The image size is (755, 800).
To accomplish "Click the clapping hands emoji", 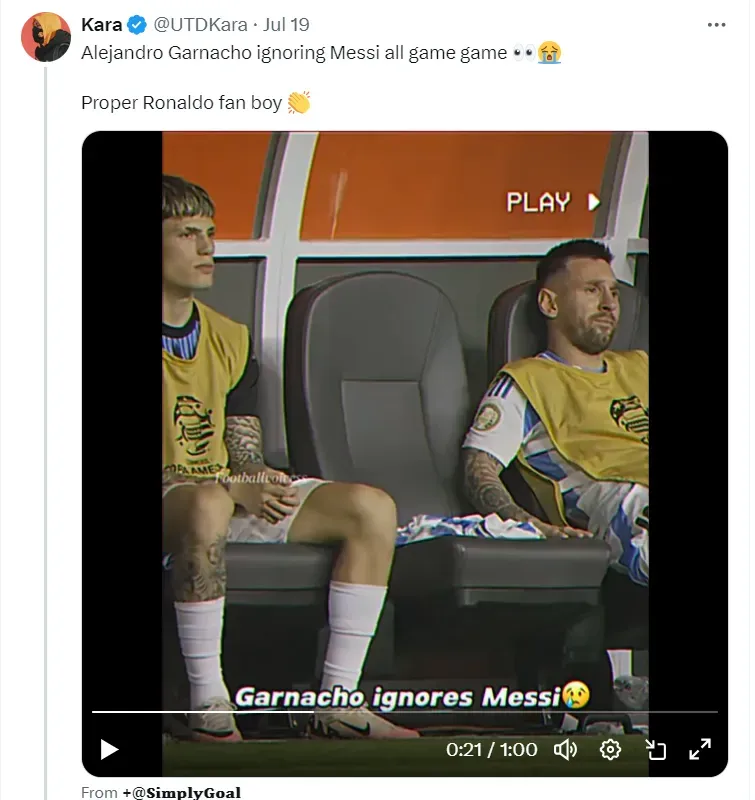I will click(x=299, y=103).
